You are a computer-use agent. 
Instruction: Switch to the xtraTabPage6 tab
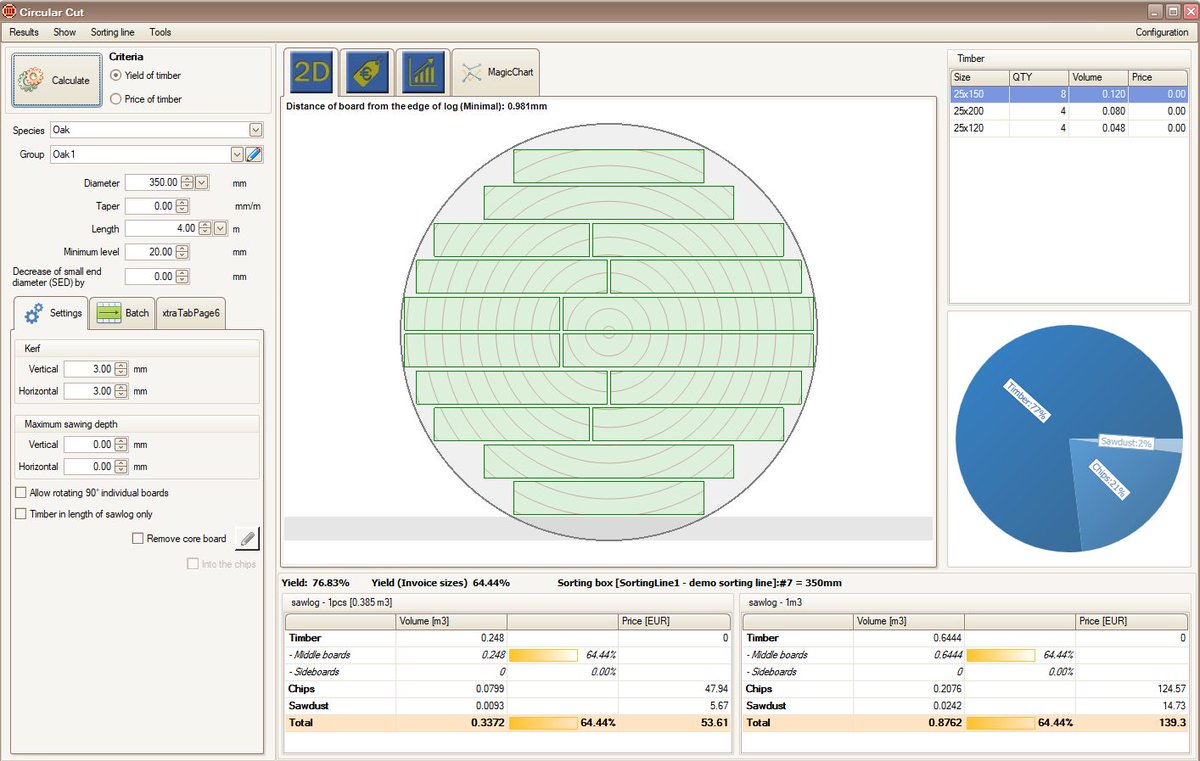[x=190, y=313]
